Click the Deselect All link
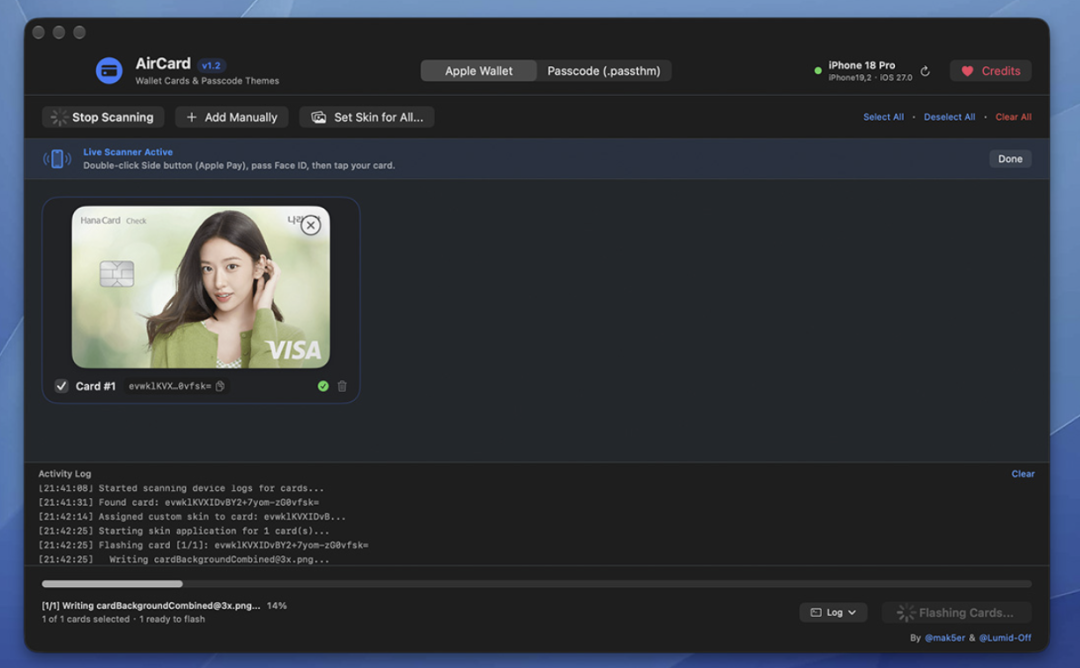The image size is (1080, 668). [949, 117]
